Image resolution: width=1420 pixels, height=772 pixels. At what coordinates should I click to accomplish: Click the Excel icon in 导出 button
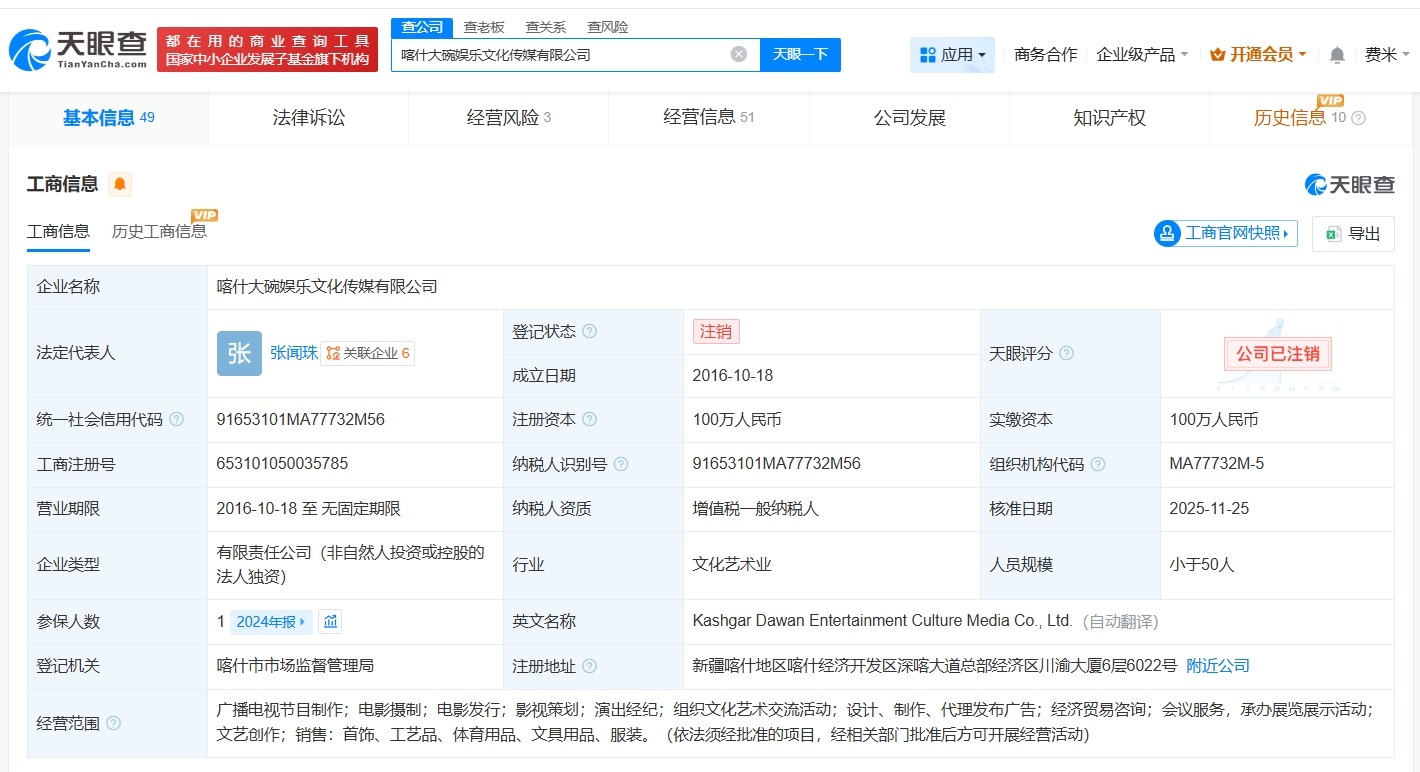tap(1331, 233)
